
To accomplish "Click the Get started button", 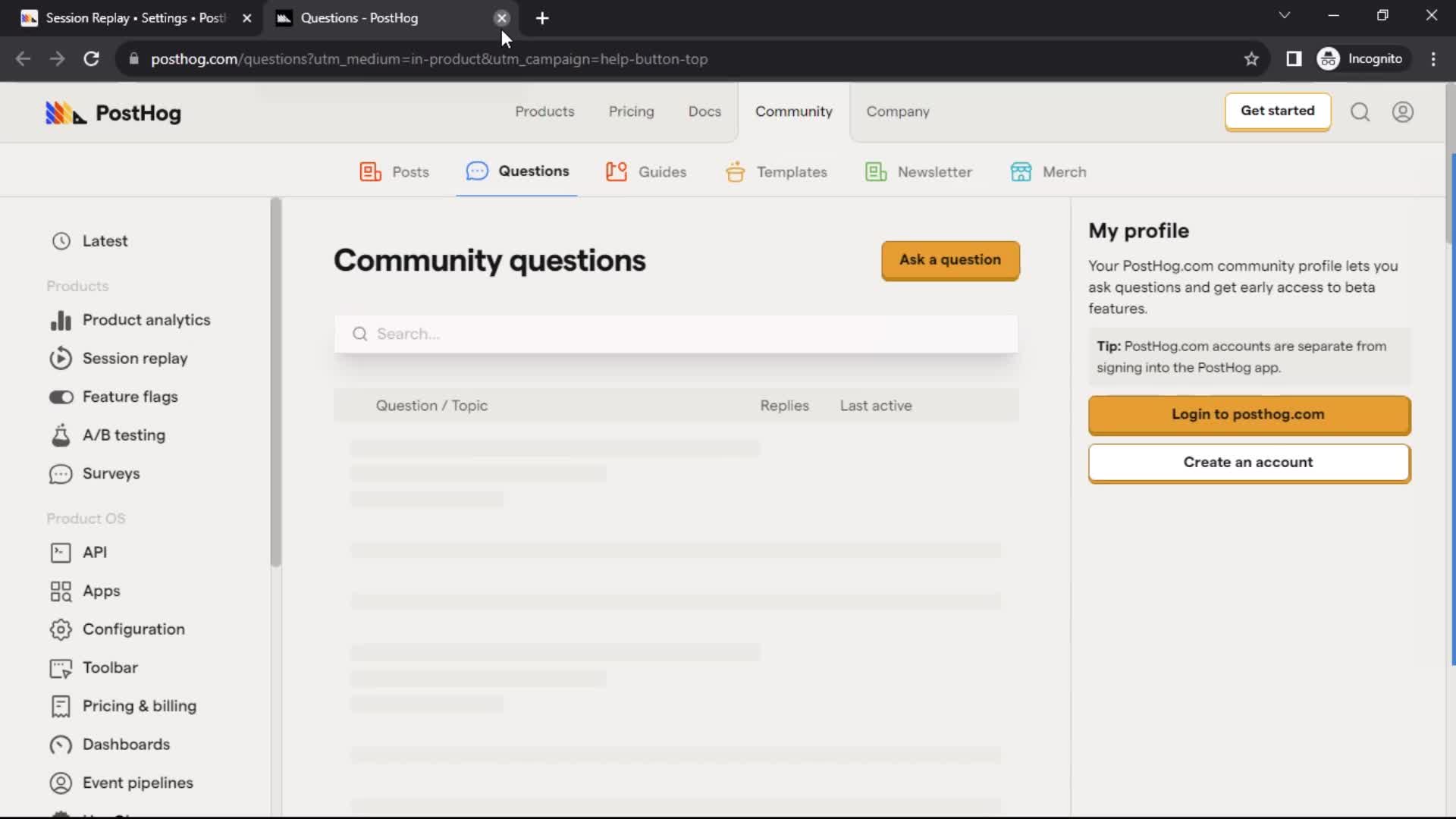I will pyautogui.click(x=1278, y=111).
